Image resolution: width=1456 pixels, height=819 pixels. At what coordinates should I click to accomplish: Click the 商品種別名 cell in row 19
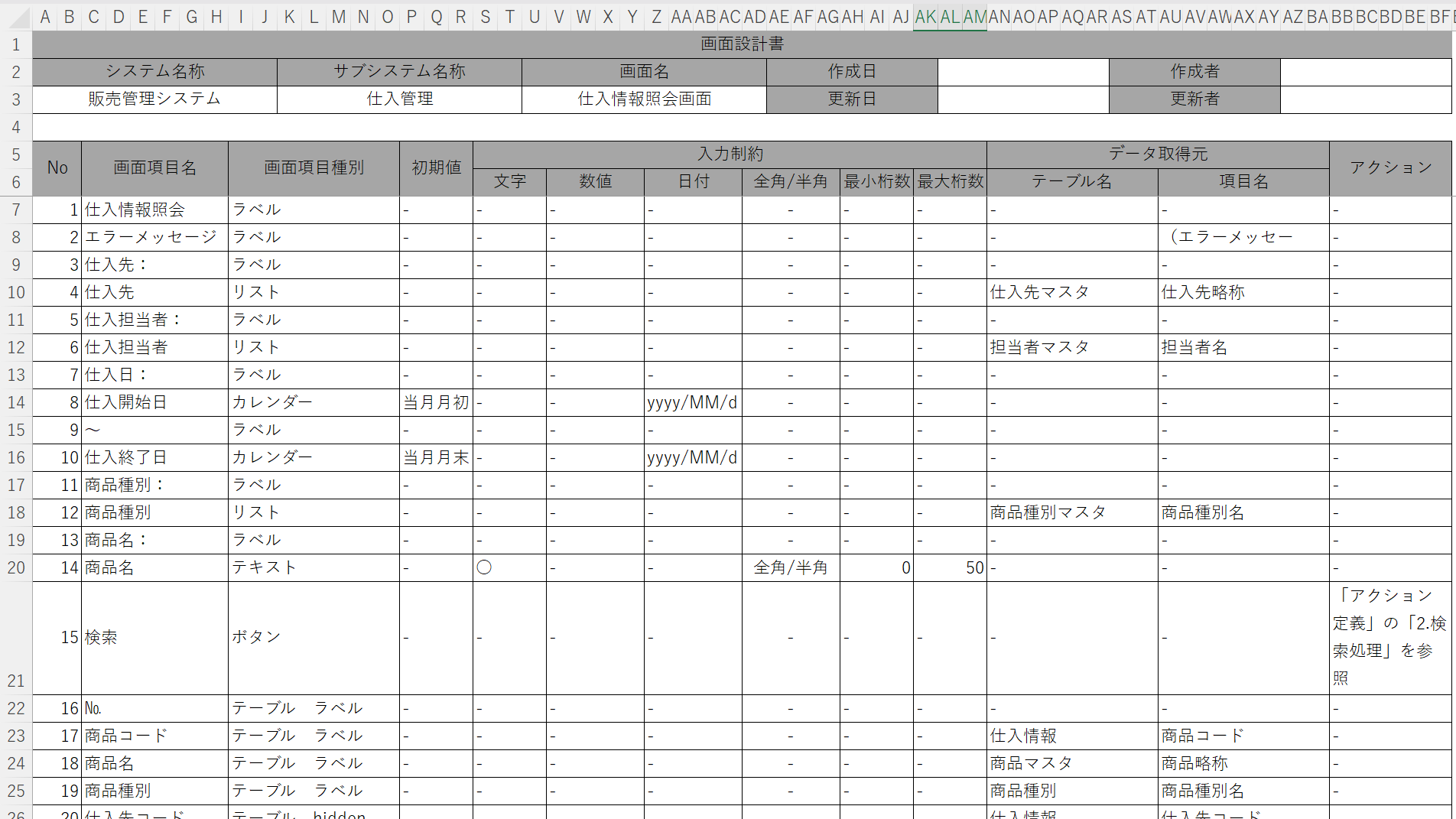pos(1243,791)
